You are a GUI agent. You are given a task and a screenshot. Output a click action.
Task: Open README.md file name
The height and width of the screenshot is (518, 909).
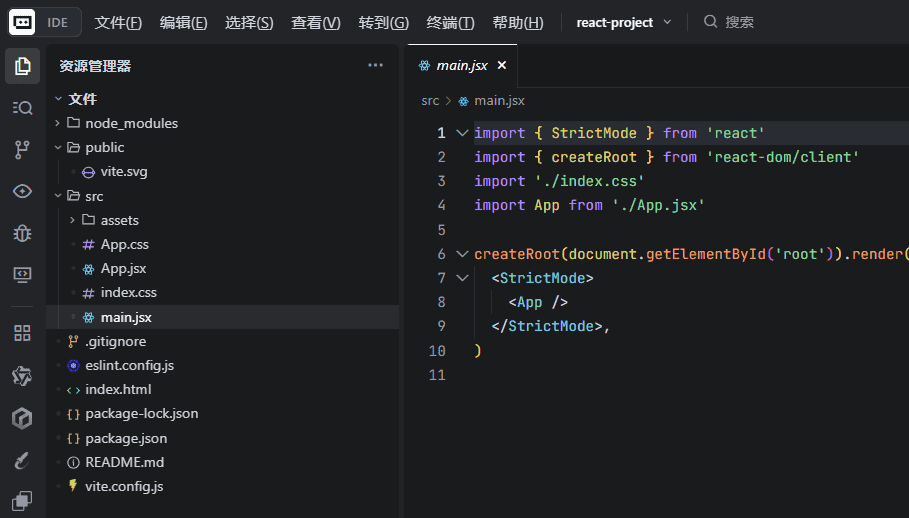point(125,462)
